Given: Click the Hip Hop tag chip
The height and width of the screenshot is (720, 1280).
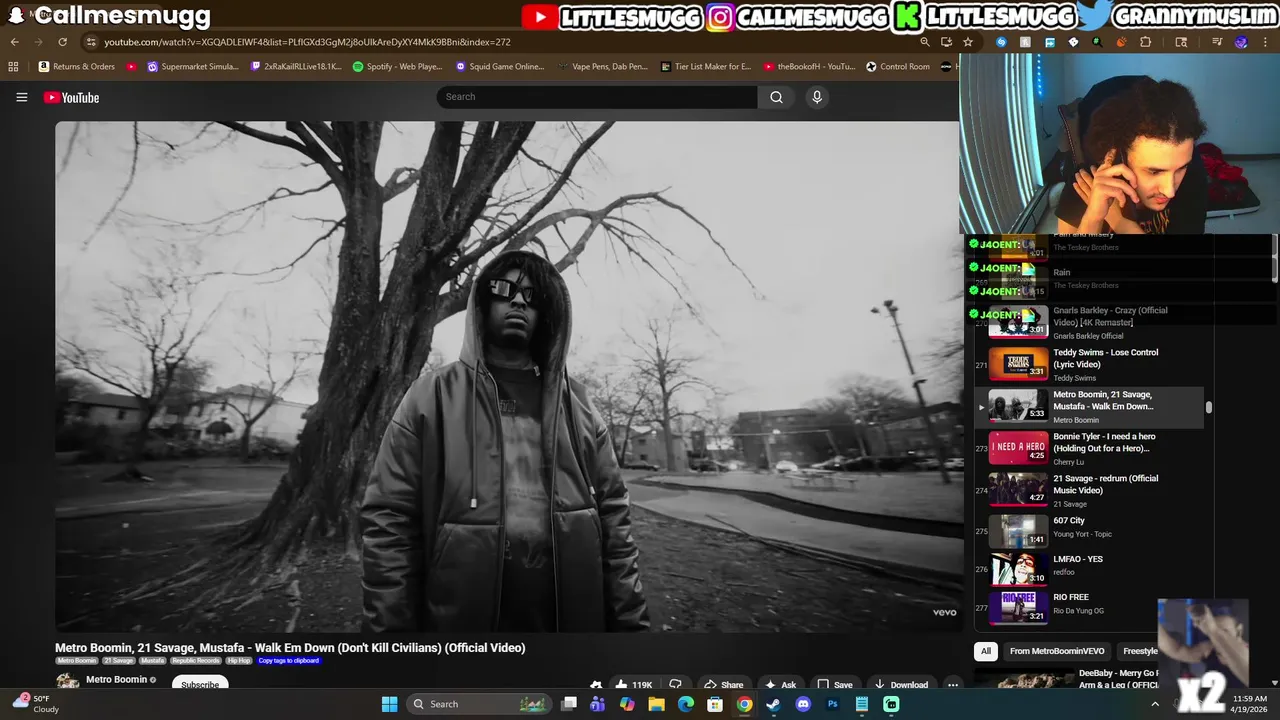Looking at the screenshot, I should coord(239,661).
